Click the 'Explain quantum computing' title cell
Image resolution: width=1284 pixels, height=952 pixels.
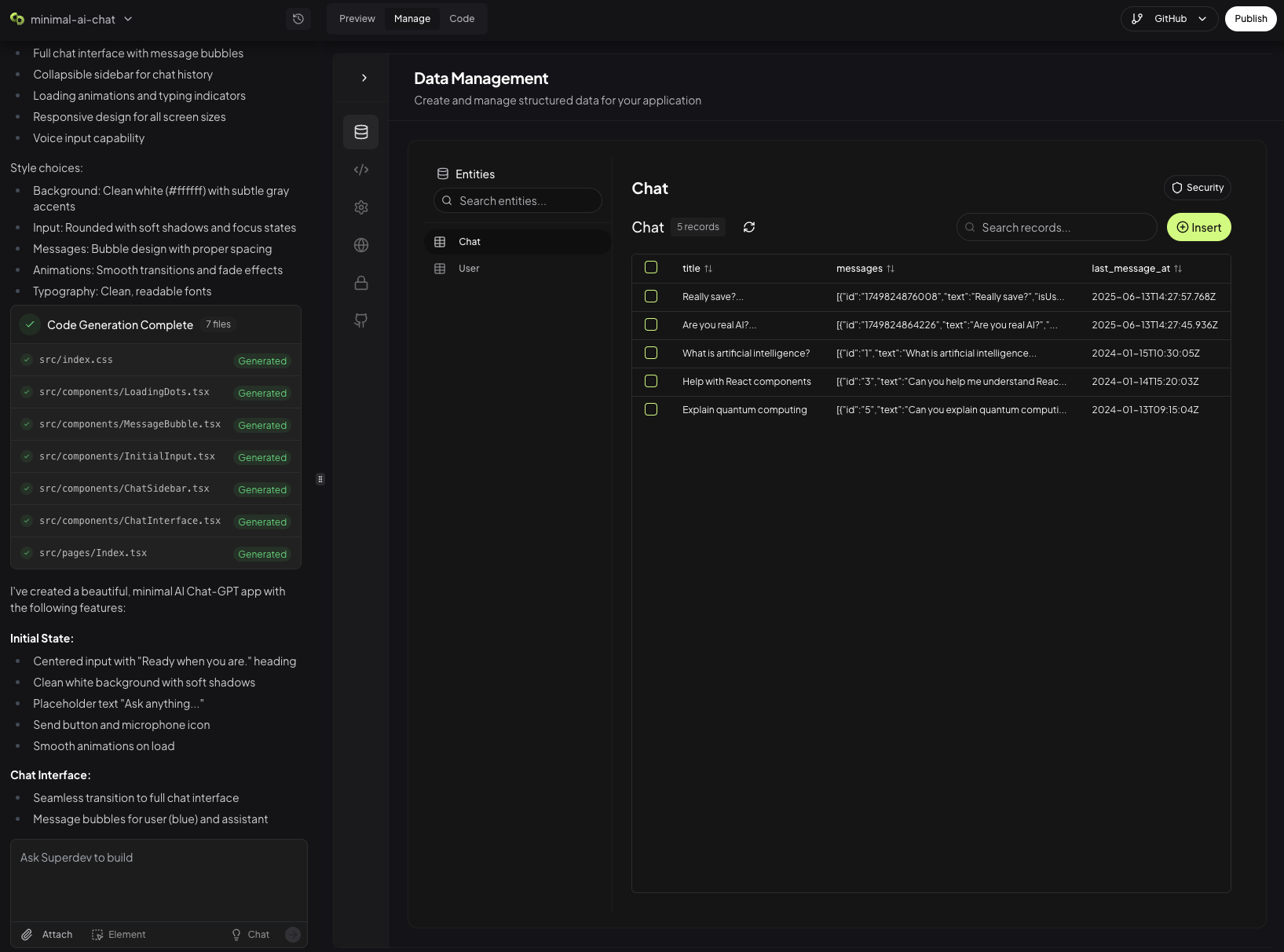click(744, 410)
